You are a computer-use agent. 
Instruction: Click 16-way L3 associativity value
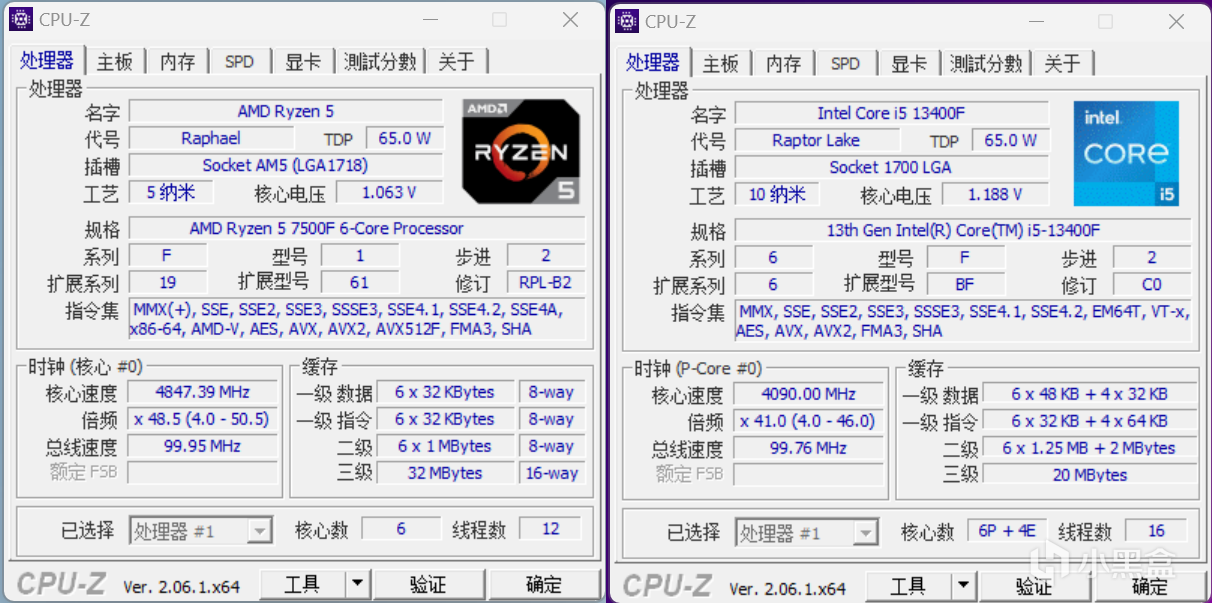click(553, 473)
